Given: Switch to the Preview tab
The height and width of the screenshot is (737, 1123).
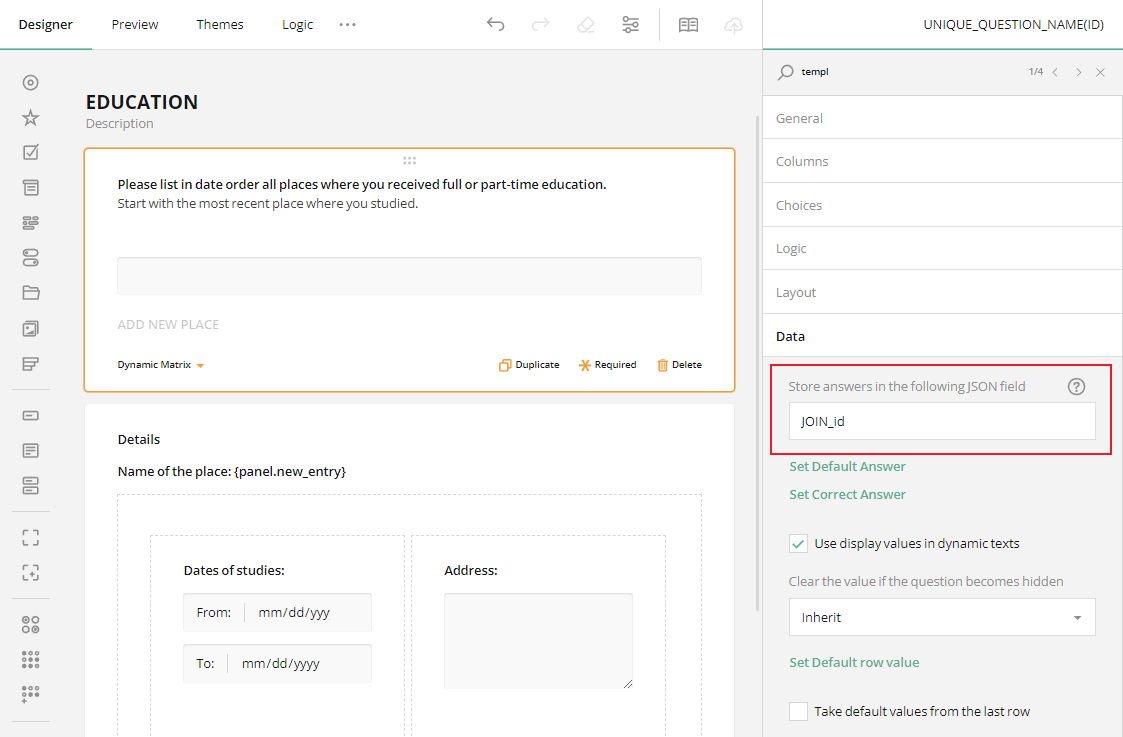Looking at the screenshot, I should pos(135,25).
